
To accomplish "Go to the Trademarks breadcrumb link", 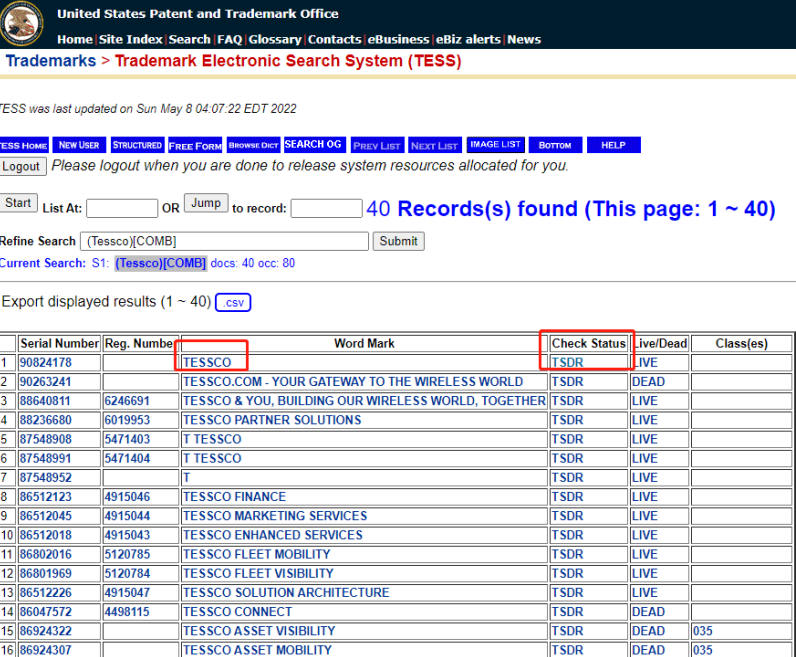I will [51, 61].
